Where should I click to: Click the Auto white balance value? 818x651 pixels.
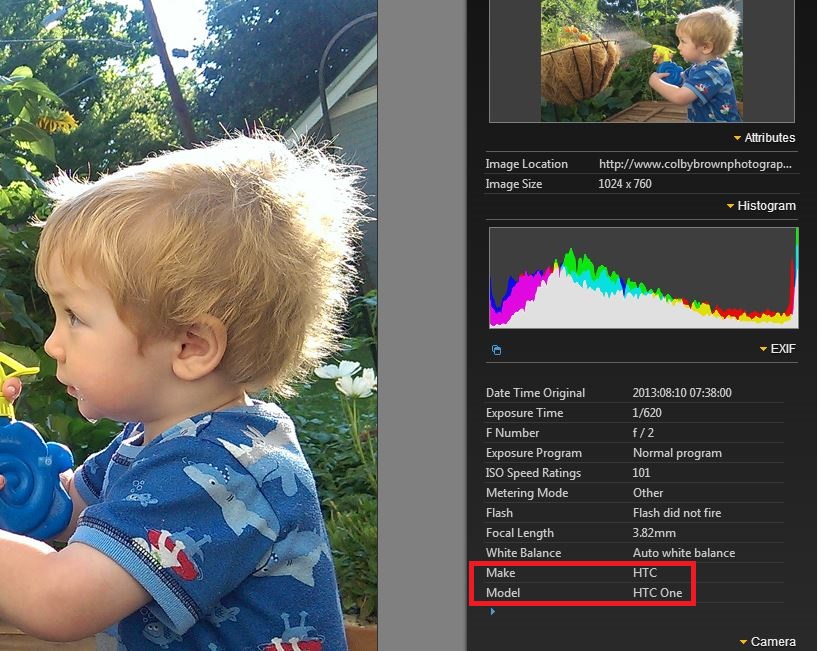coord(683,552)
